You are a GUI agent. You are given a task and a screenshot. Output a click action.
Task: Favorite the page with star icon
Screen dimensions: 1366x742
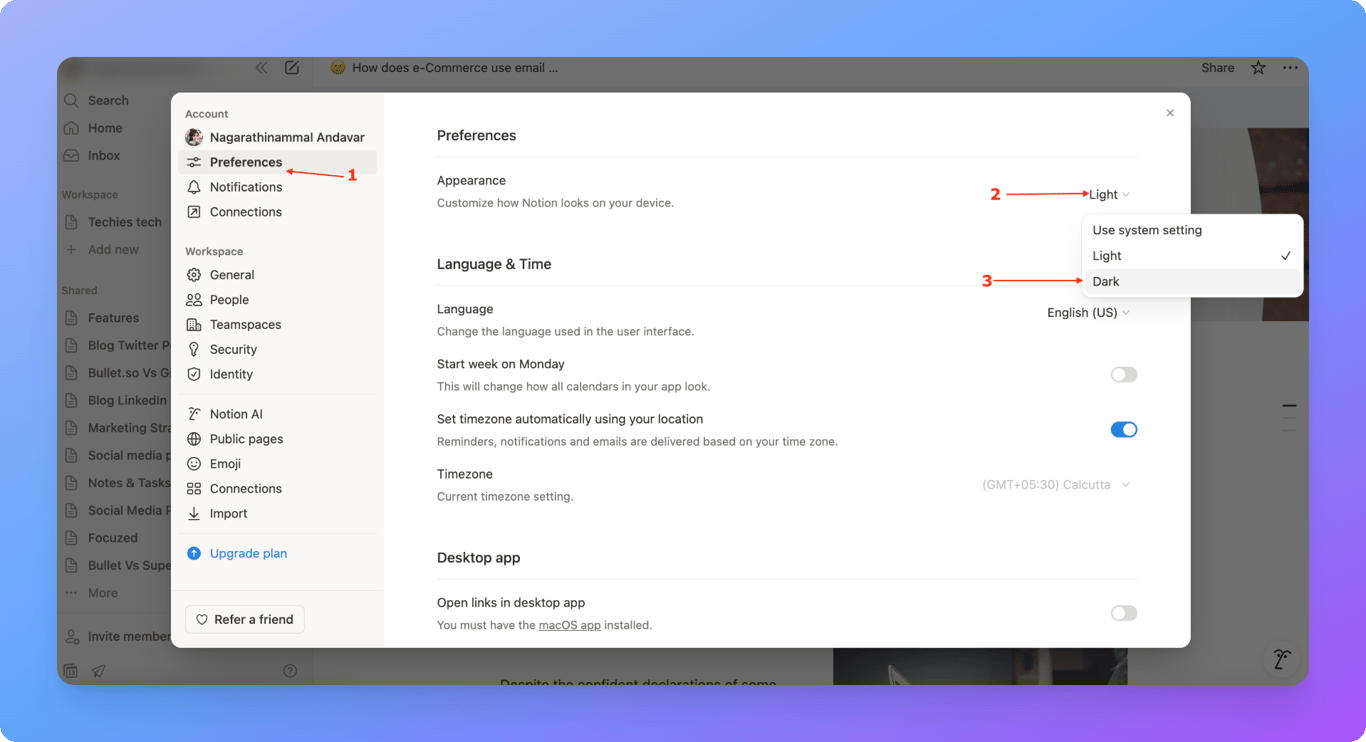click(1258, 68)
